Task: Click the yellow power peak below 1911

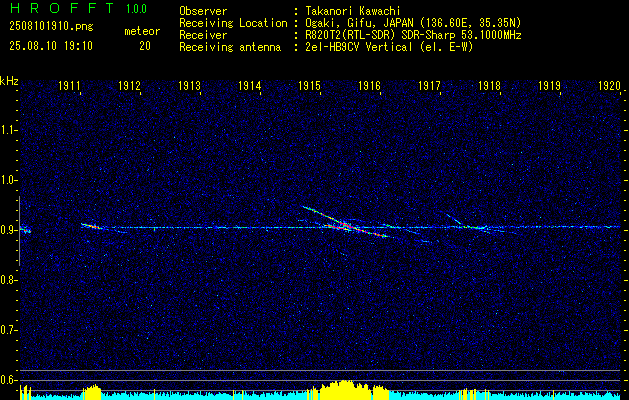Action: coord(92,392)
